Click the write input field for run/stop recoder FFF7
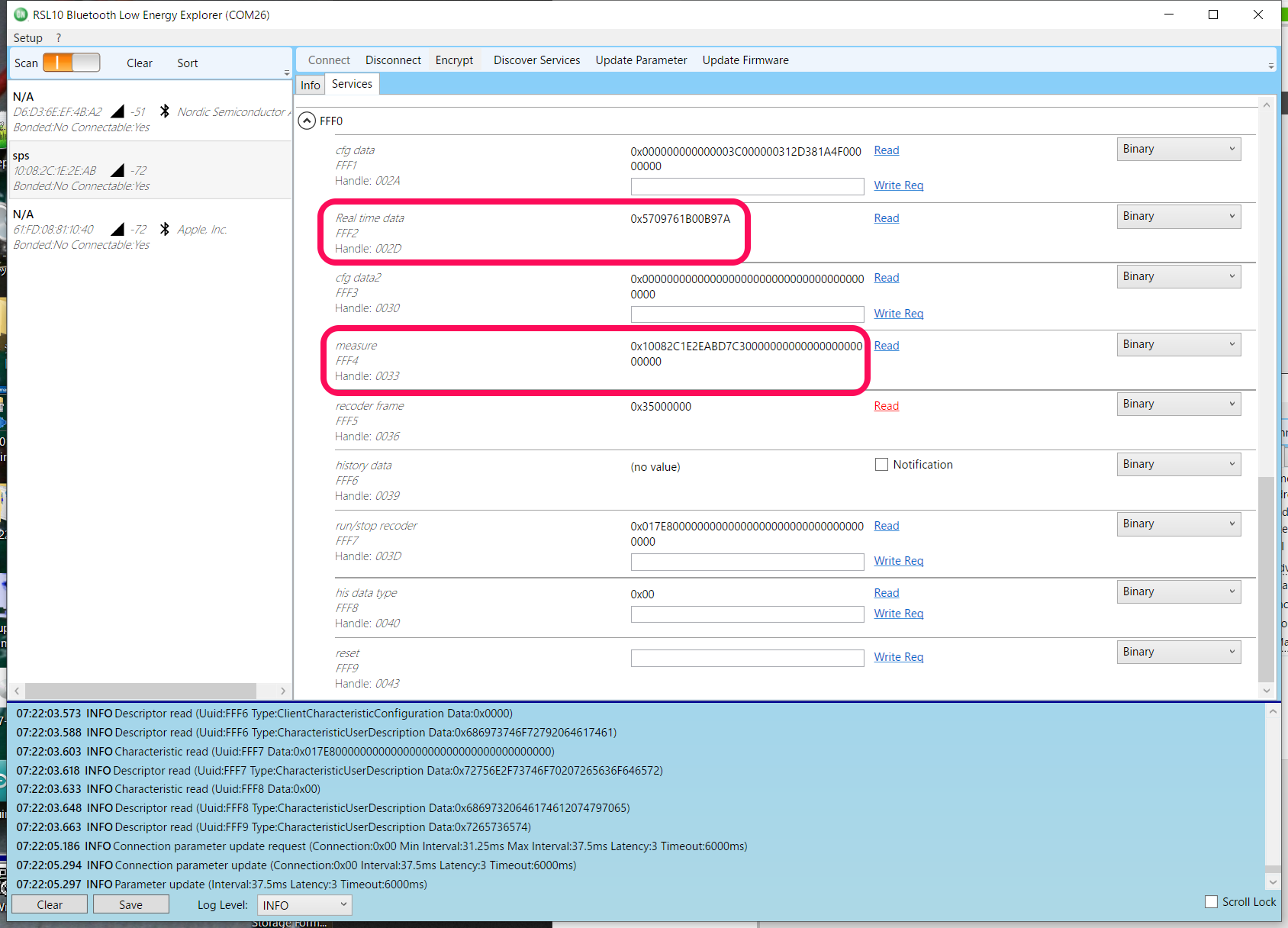The width and height of the screenshot is (1288, 928). (x=747, y=562)
